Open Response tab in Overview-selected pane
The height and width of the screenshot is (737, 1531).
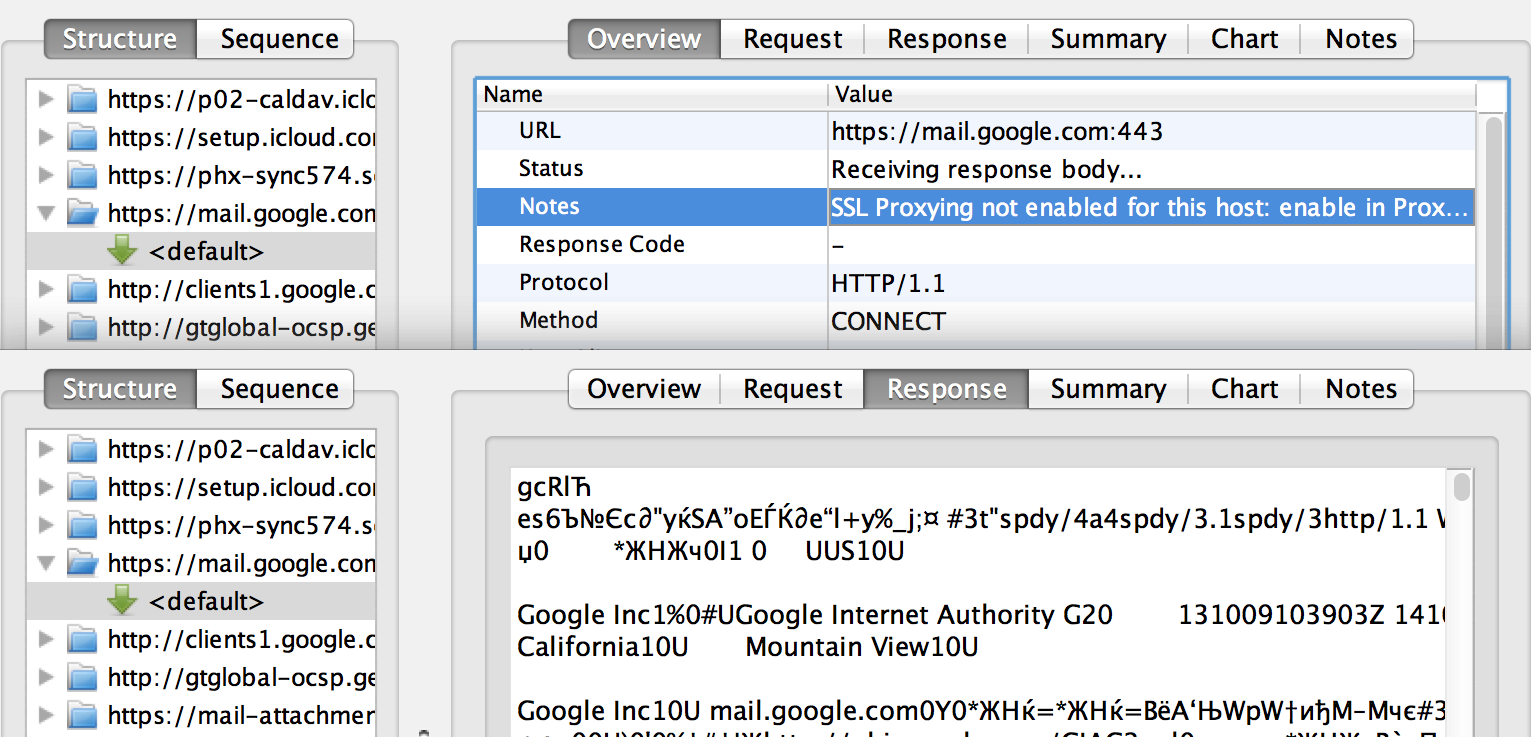(947, 39)
